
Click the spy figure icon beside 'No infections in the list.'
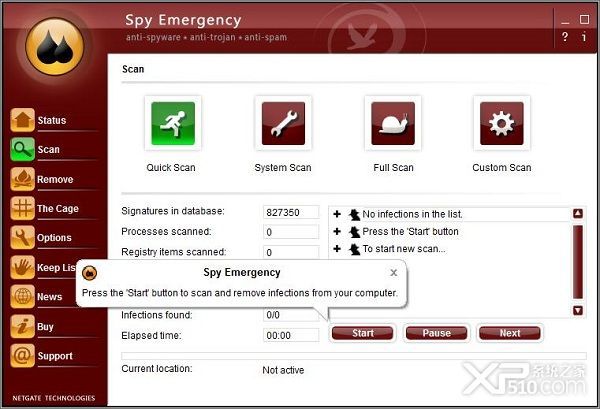point(354,214)
